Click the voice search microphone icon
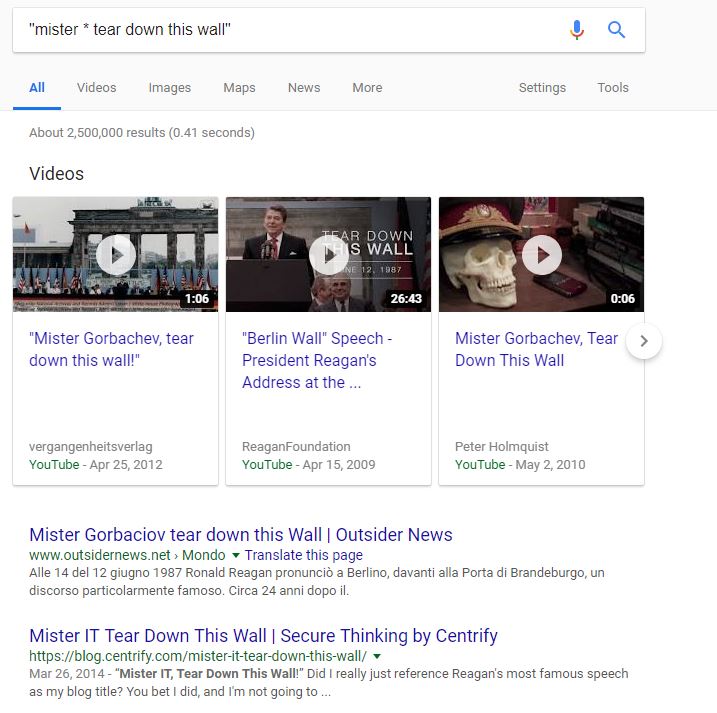The image size is (717, 713). click(x=576, y=30)
